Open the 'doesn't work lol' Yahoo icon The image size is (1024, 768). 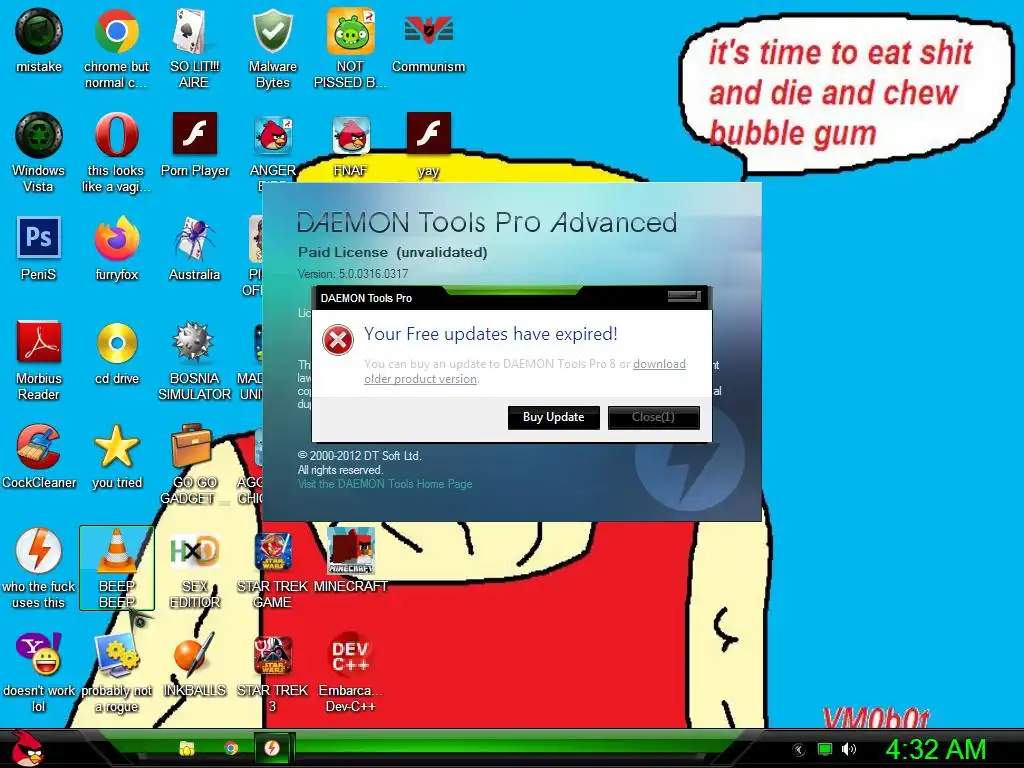pyautogui.click(x=39, y=654)
